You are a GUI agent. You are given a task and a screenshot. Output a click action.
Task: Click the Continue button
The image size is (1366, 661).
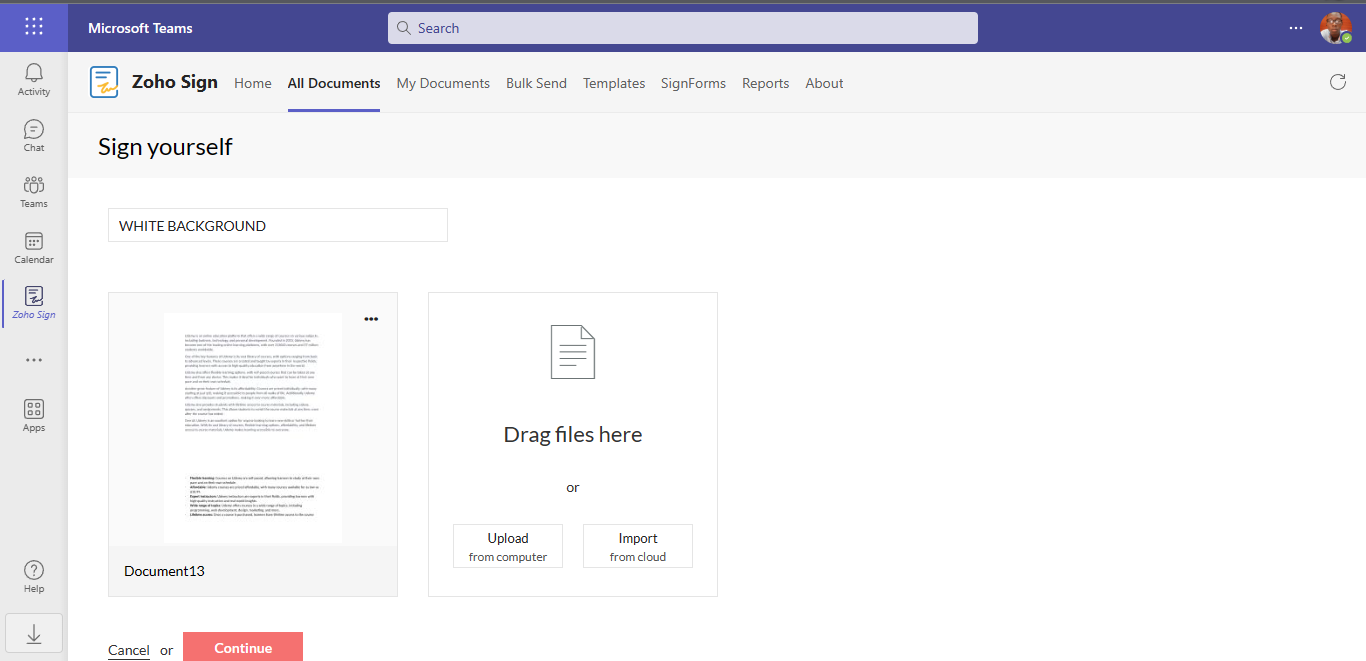click(243, 647)
